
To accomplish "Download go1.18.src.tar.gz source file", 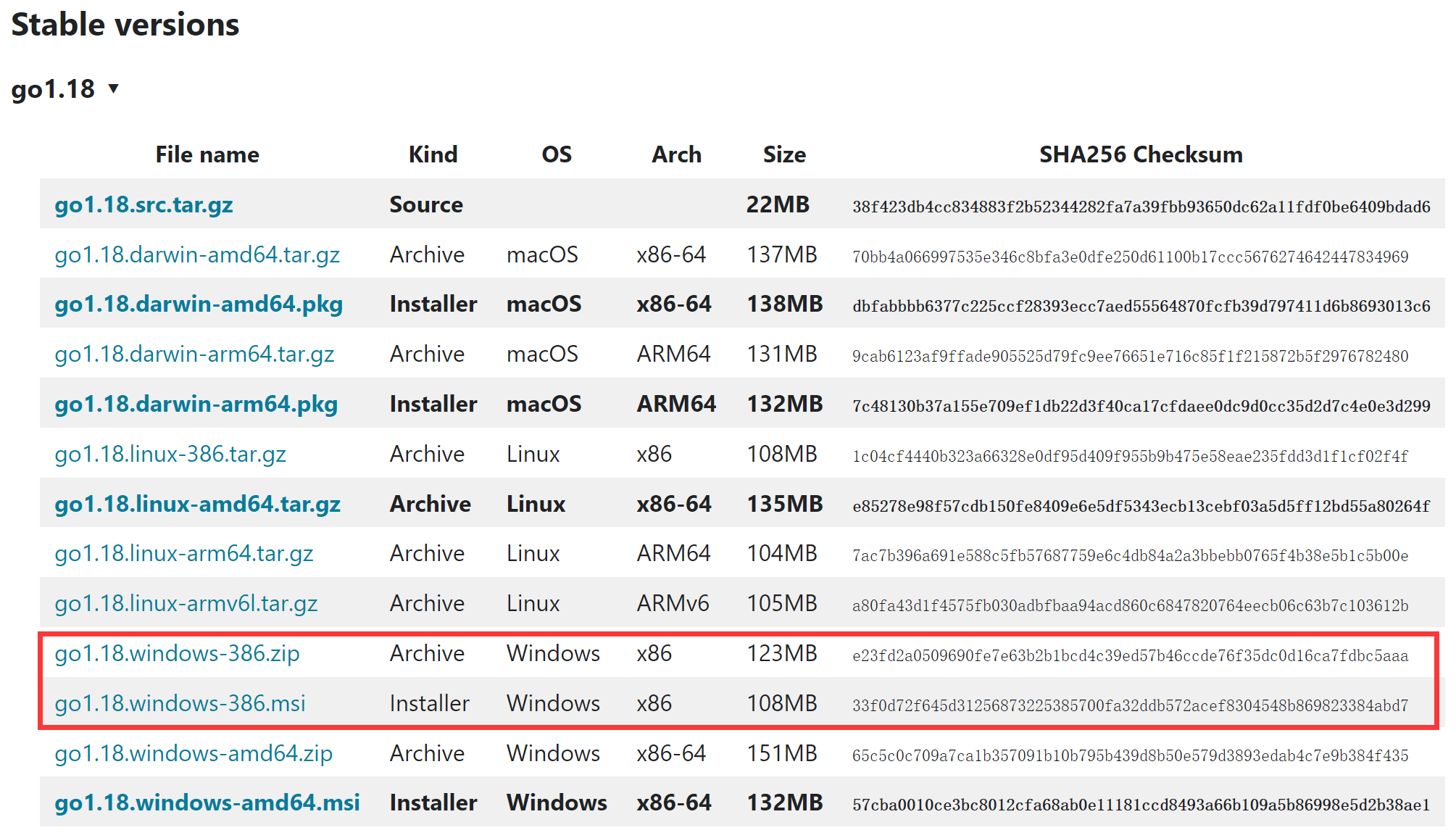I will (x=143, y=204).
